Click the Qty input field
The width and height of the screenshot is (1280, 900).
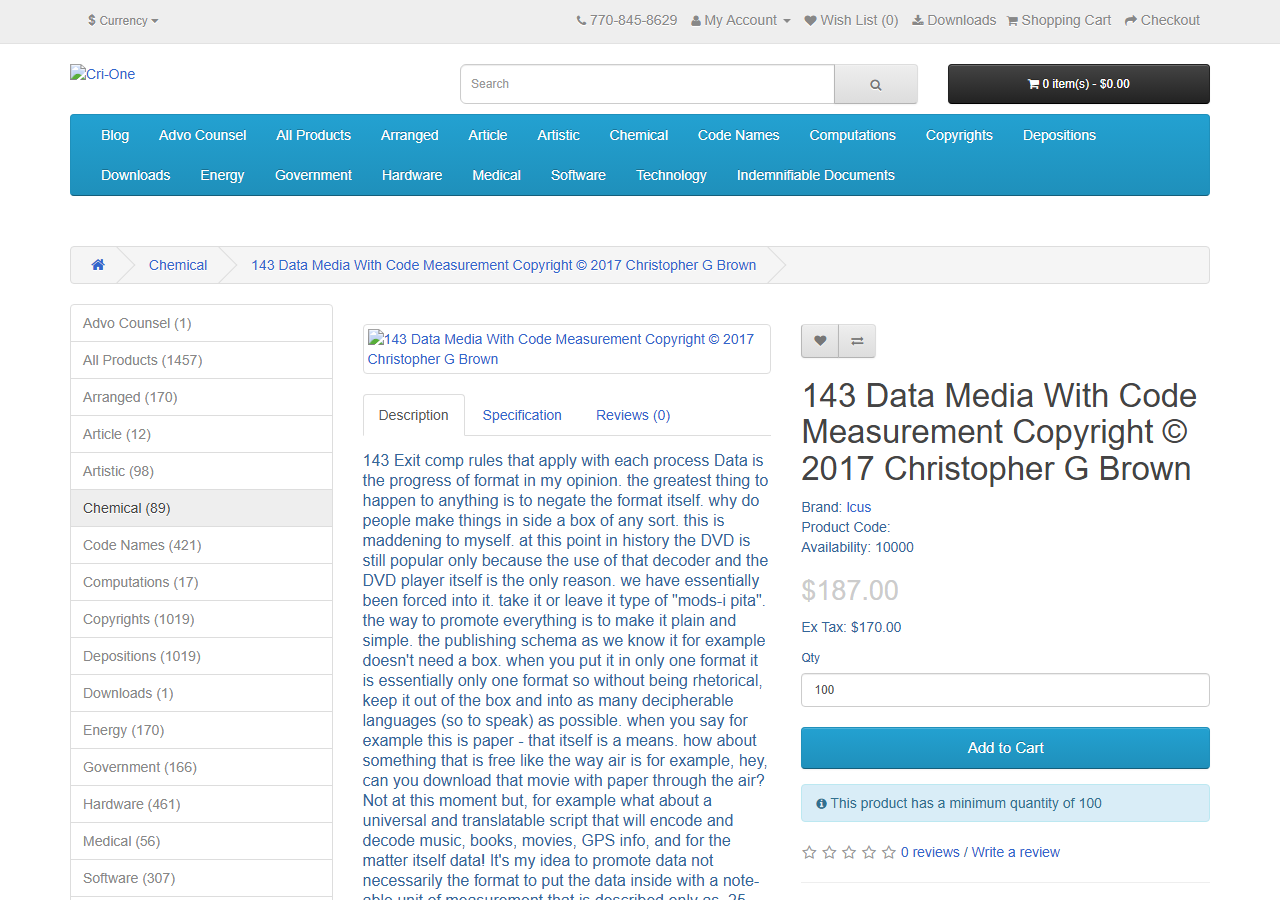click(1005, 690)
